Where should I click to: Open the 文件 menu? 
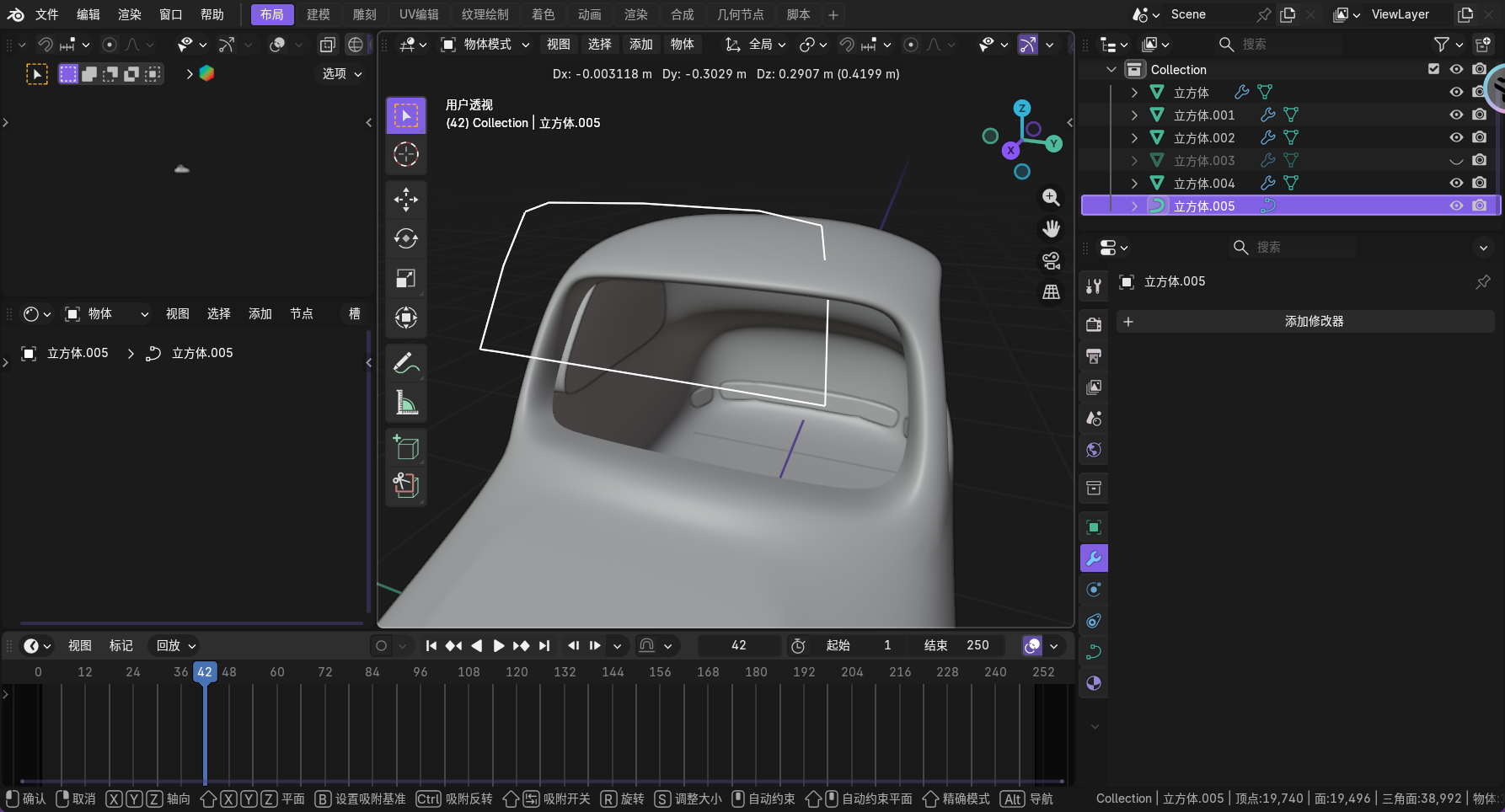coord(46,14)
